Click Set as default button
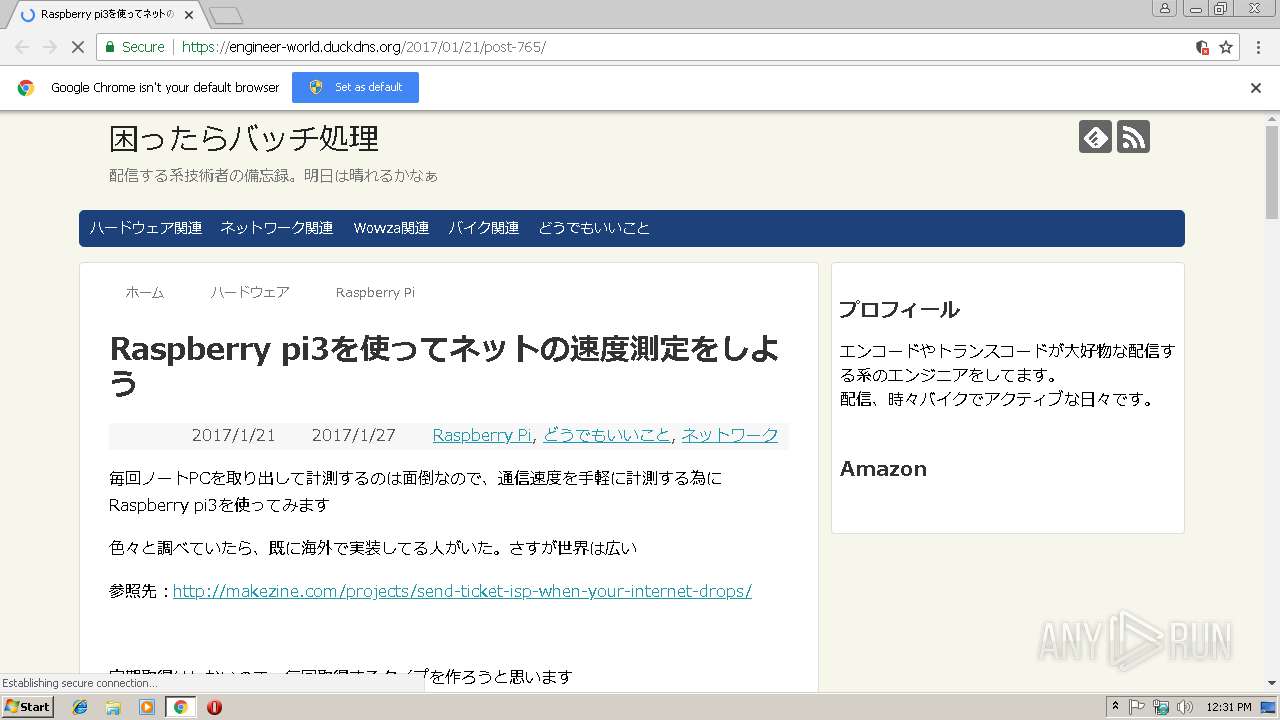Screen dimensions: 1280x720 pyautogui.click(x=355, y=87)
